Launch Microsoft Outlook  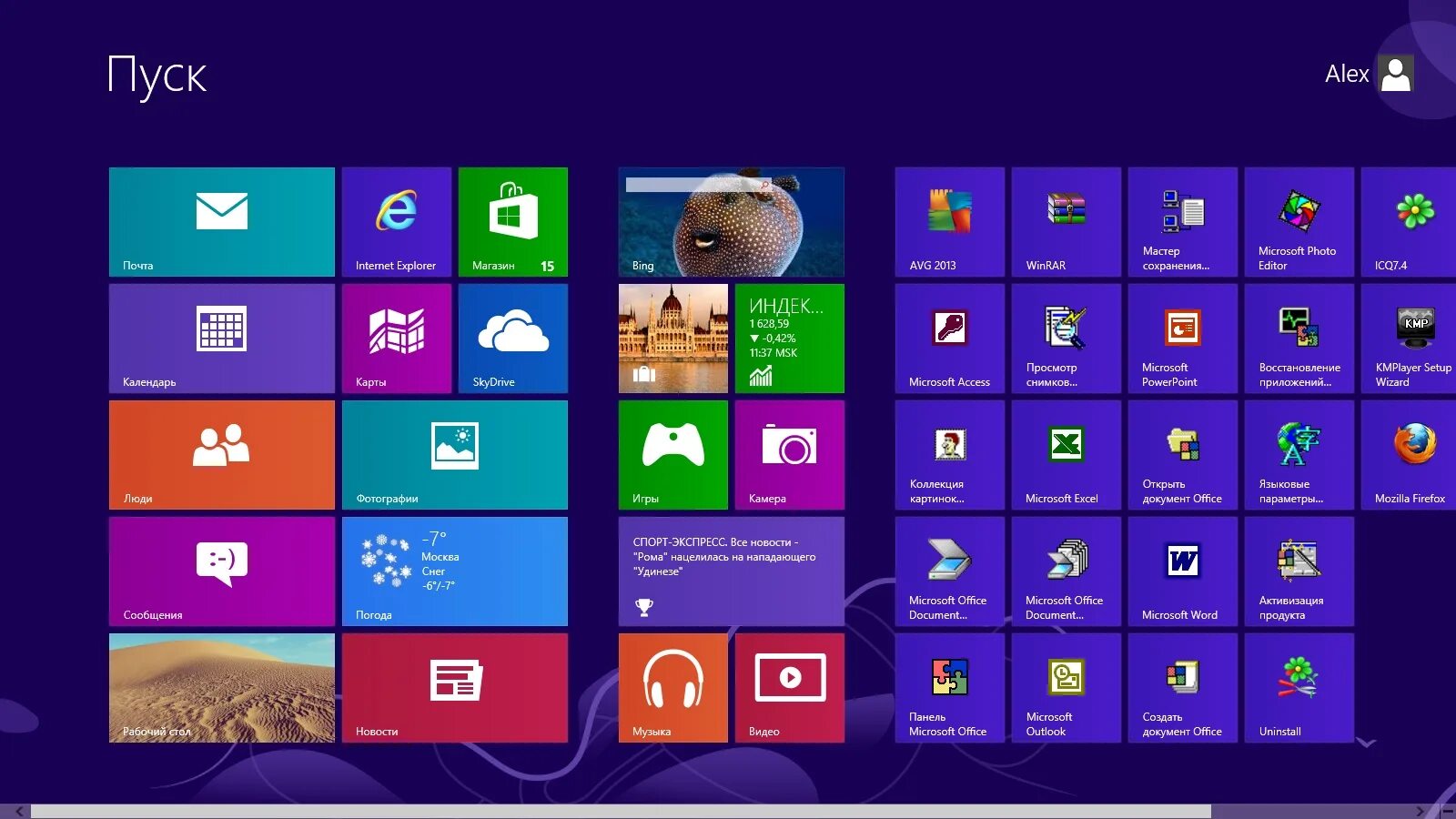pyautogui.click(x=1067, y=688)
